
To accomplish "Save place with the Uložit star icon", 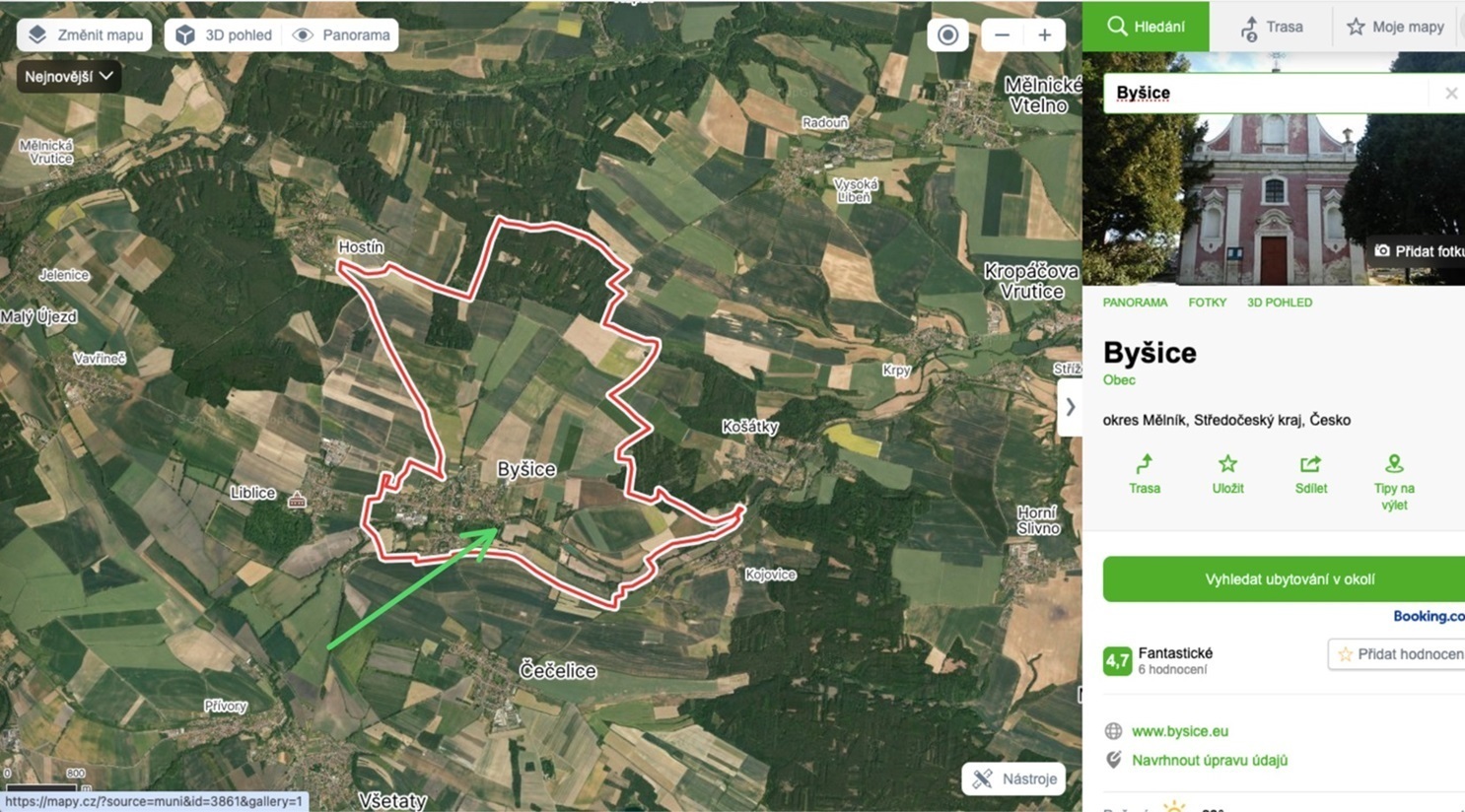I will coord(1227,474).
